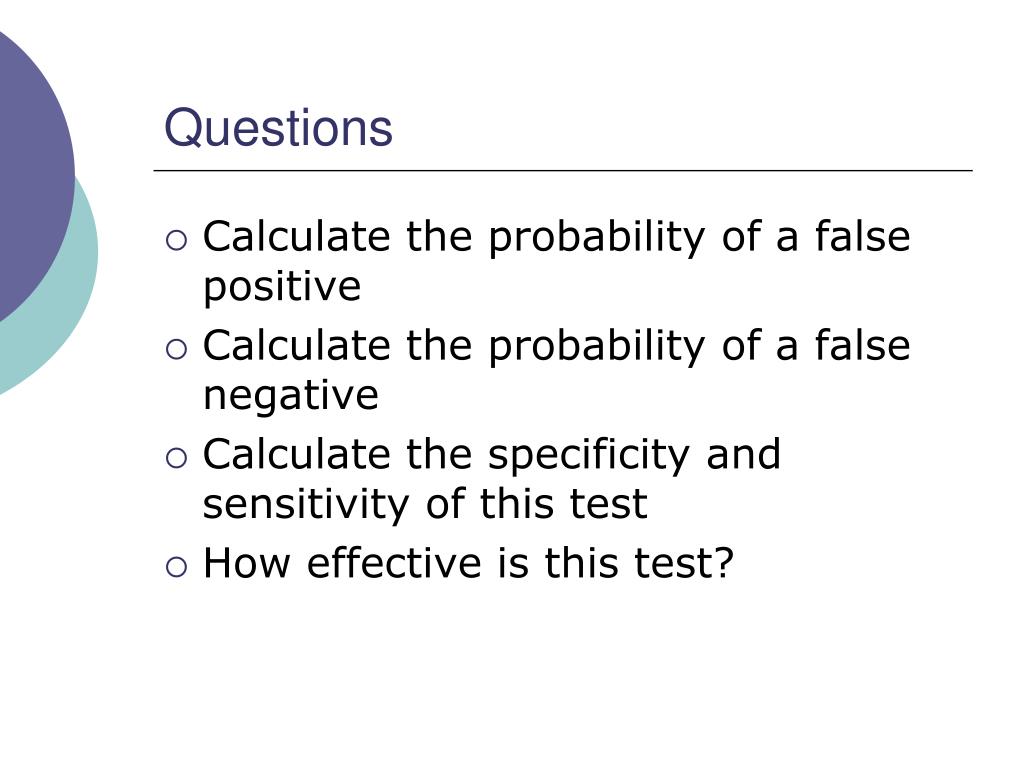Click 'How effective is this test?' text
The width and height of the screenshot is (1024, 768).
(468, 562)
